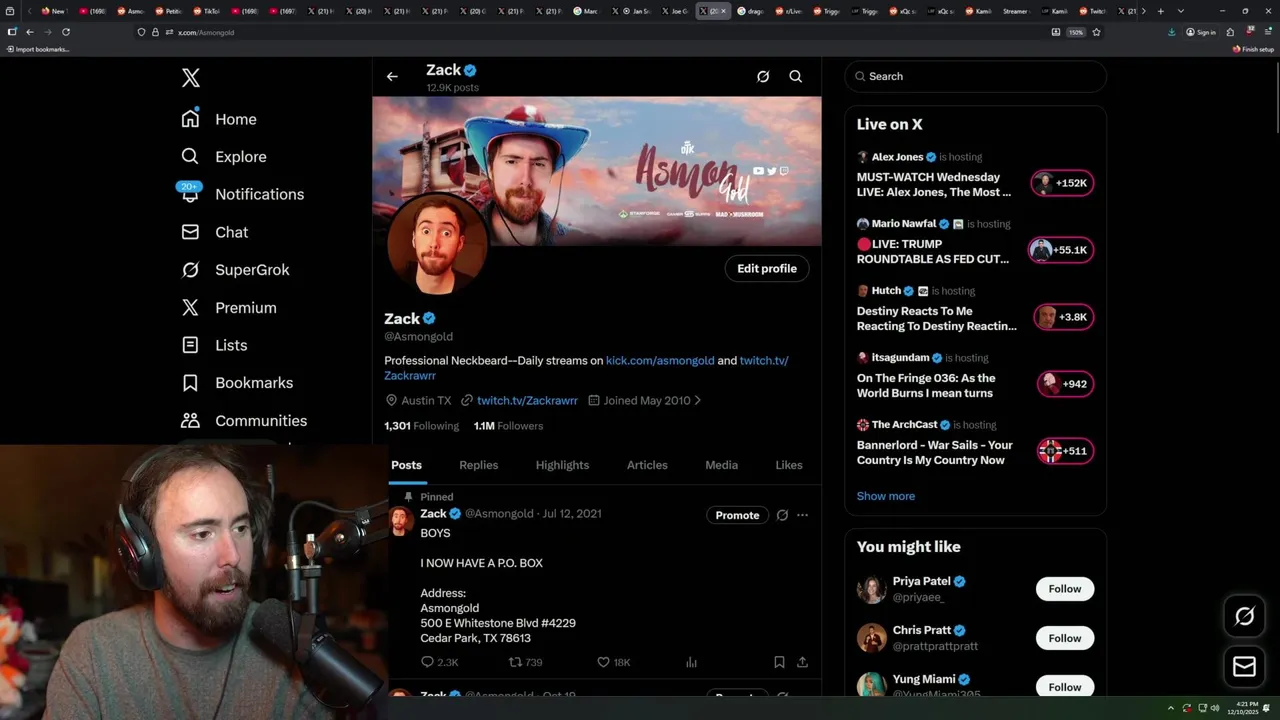This screenshot has width=1280, height=720.
Task: Click the browser reload button
Action: pyautogui.click(x=66, y=32)
